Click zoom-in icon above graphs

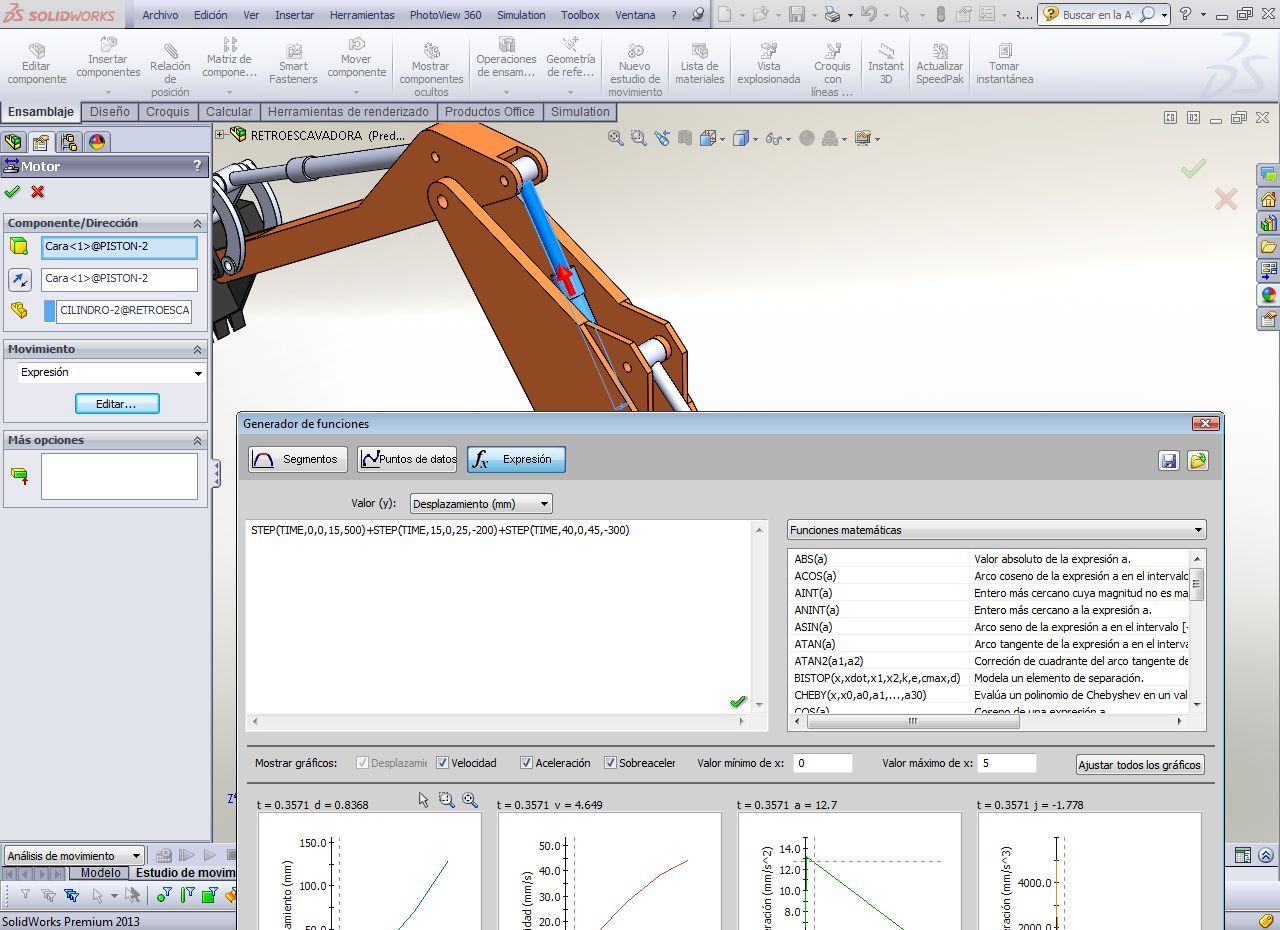[470, 800]
